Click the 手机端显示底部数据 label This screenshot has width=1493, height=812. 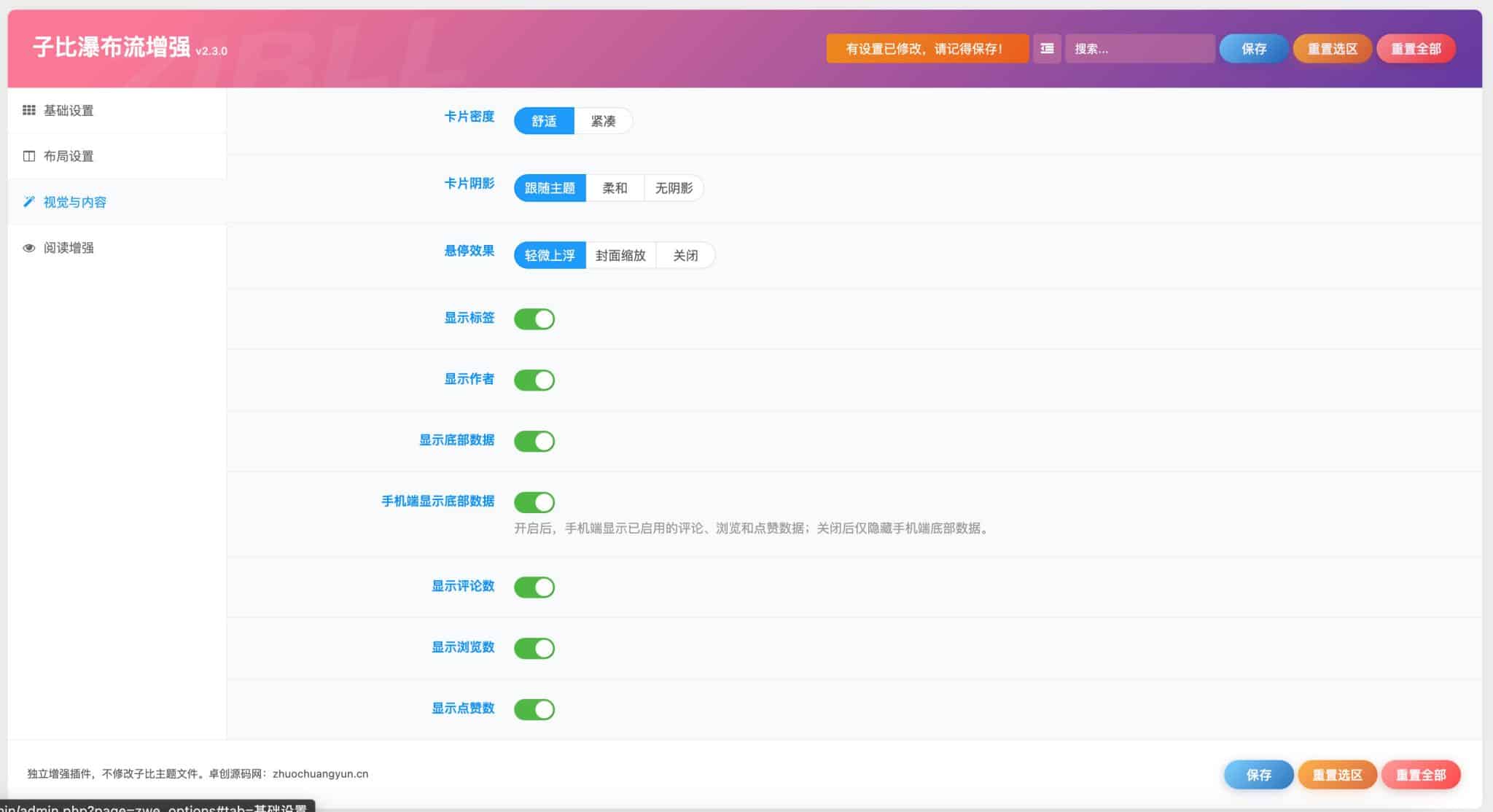(x=438, y=501)
